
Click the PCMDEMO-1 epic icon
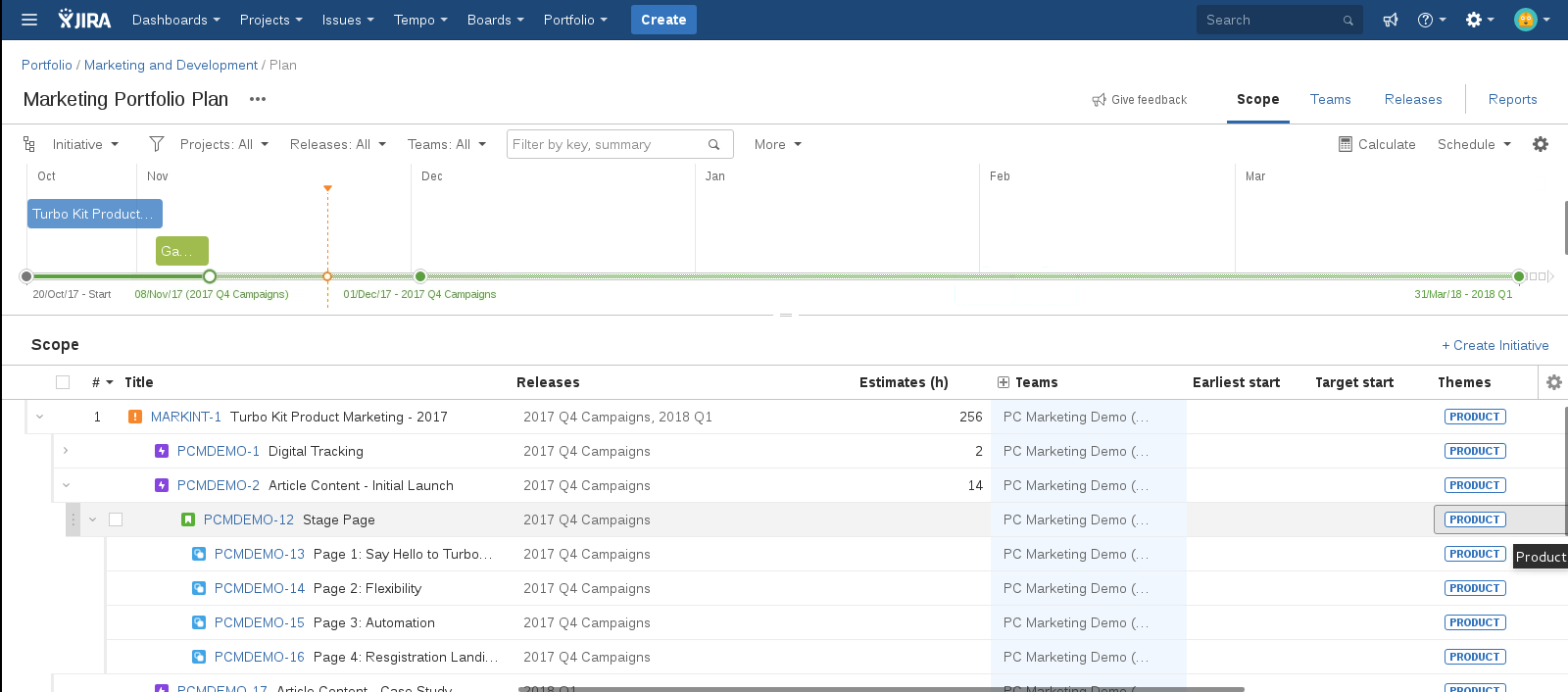tap(162, 451)
